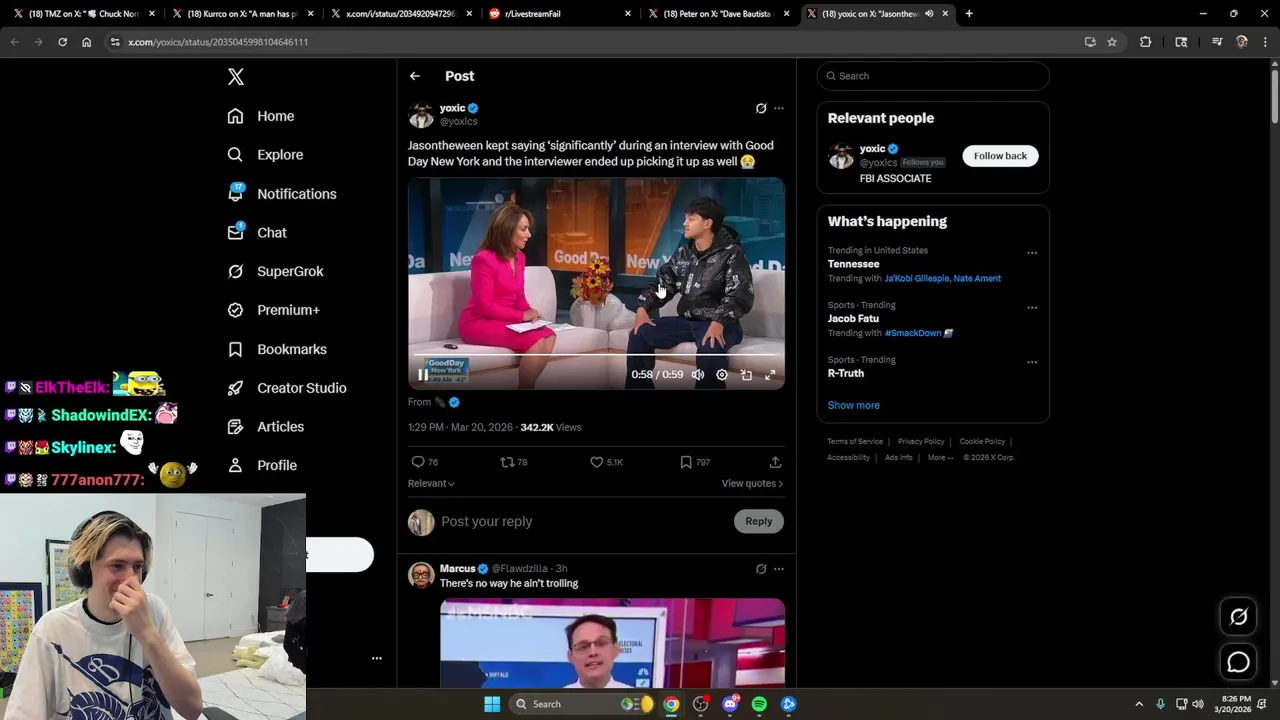Viewport: 1280px width, 720px height.
Task: Pause the video playback
Action: pyautogui.click(x=423, y=375)
